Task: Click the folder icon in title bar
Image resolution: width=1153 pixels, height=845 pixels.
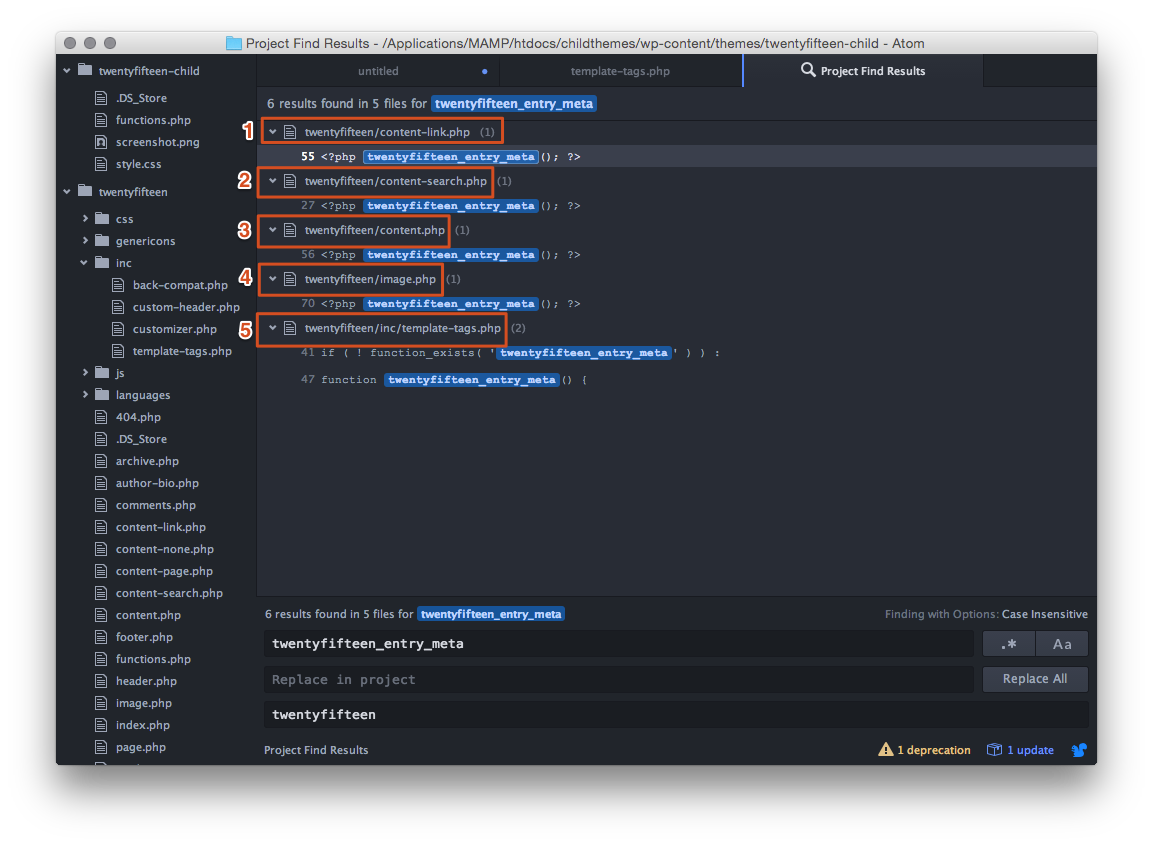Action: 234,43
